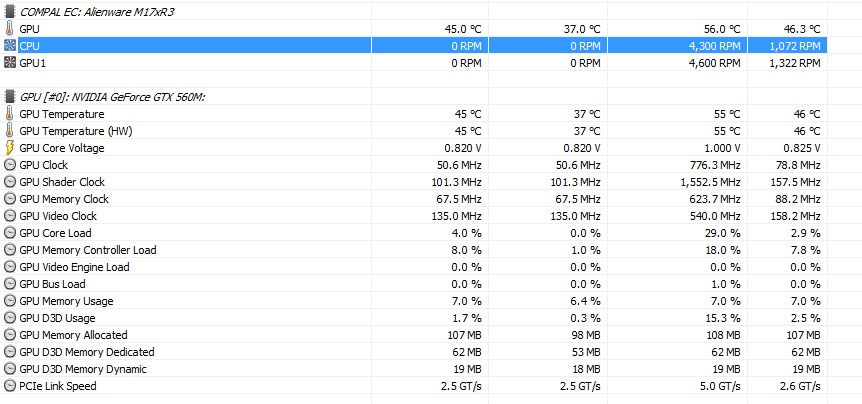The height and width of the screenshot is (404, 862).
Task: Select the GPU Memory Controller Load row
Action: coord(88,250)
